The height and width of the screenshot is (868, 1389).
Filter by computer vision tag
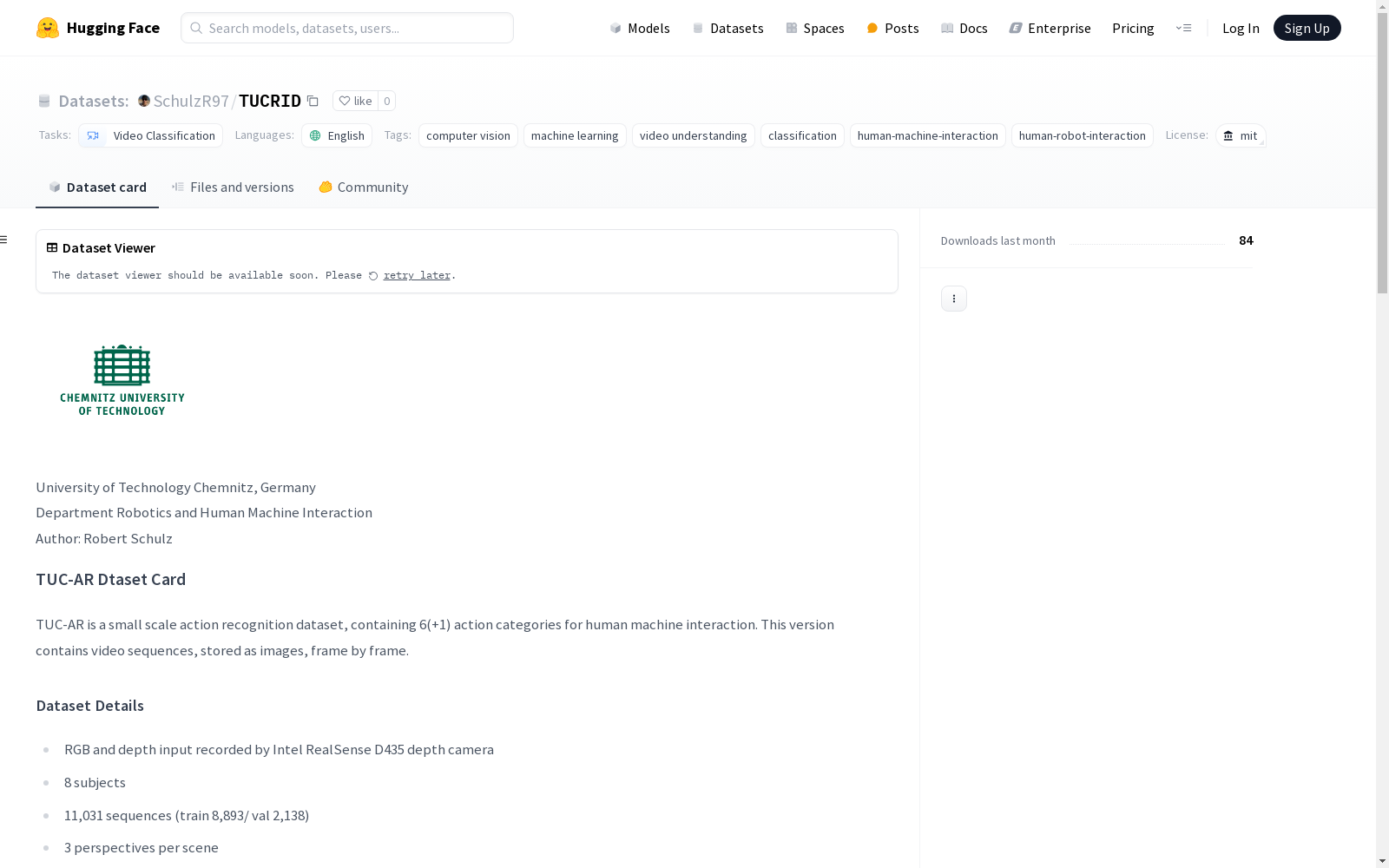tap(468, 135)
